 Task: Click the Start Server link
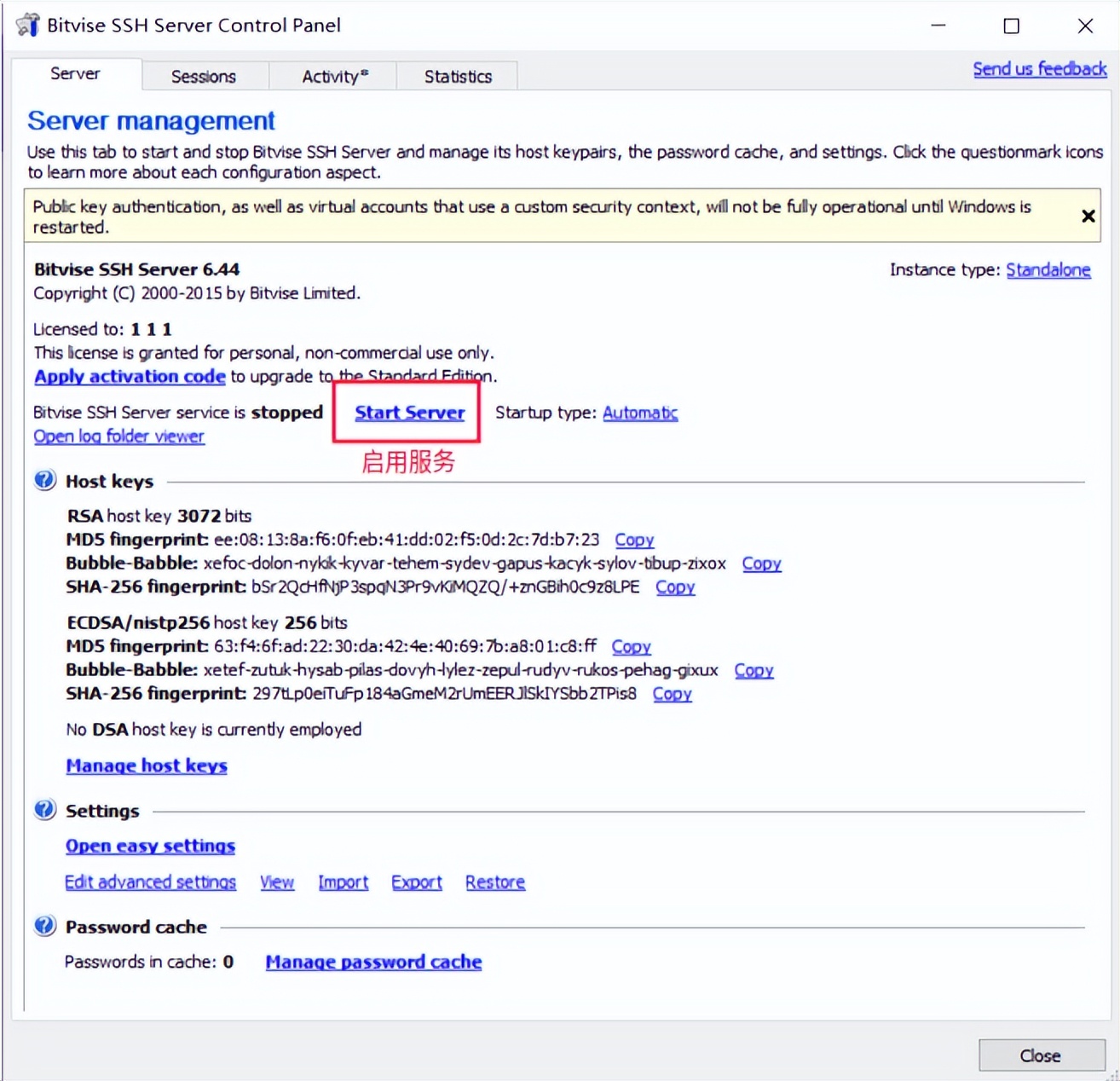410,413
